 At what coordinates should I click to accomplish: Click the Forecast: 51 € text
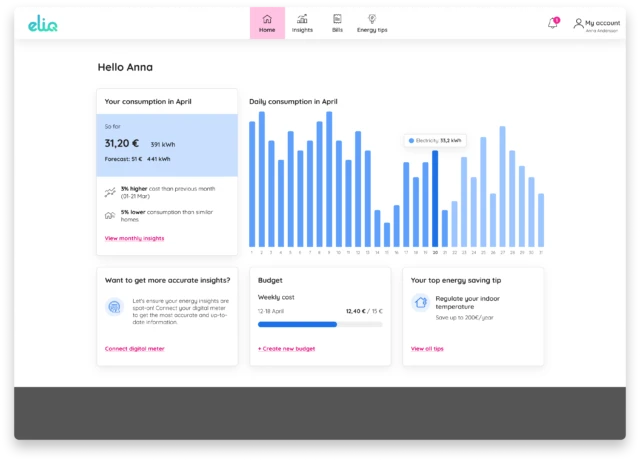click(123, 159)
